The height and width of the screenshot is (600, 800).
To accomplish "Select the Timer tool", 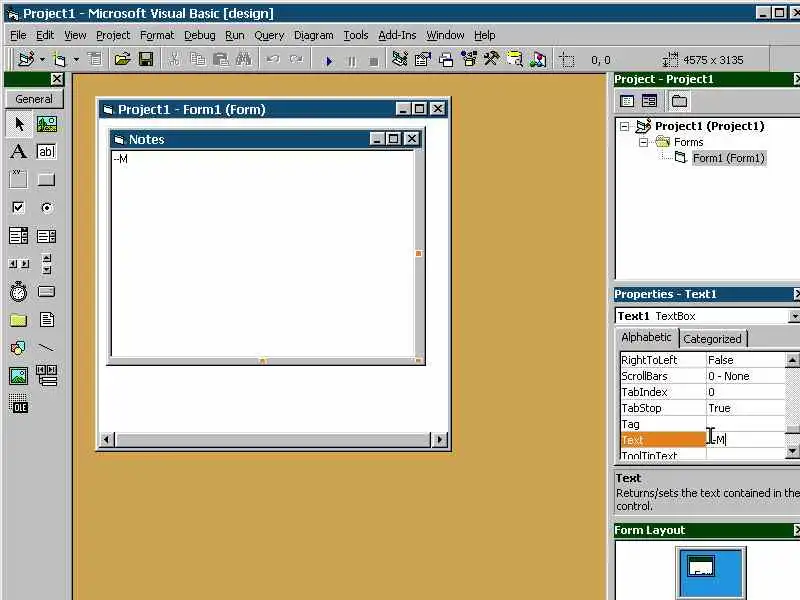I will click(19, 292).
